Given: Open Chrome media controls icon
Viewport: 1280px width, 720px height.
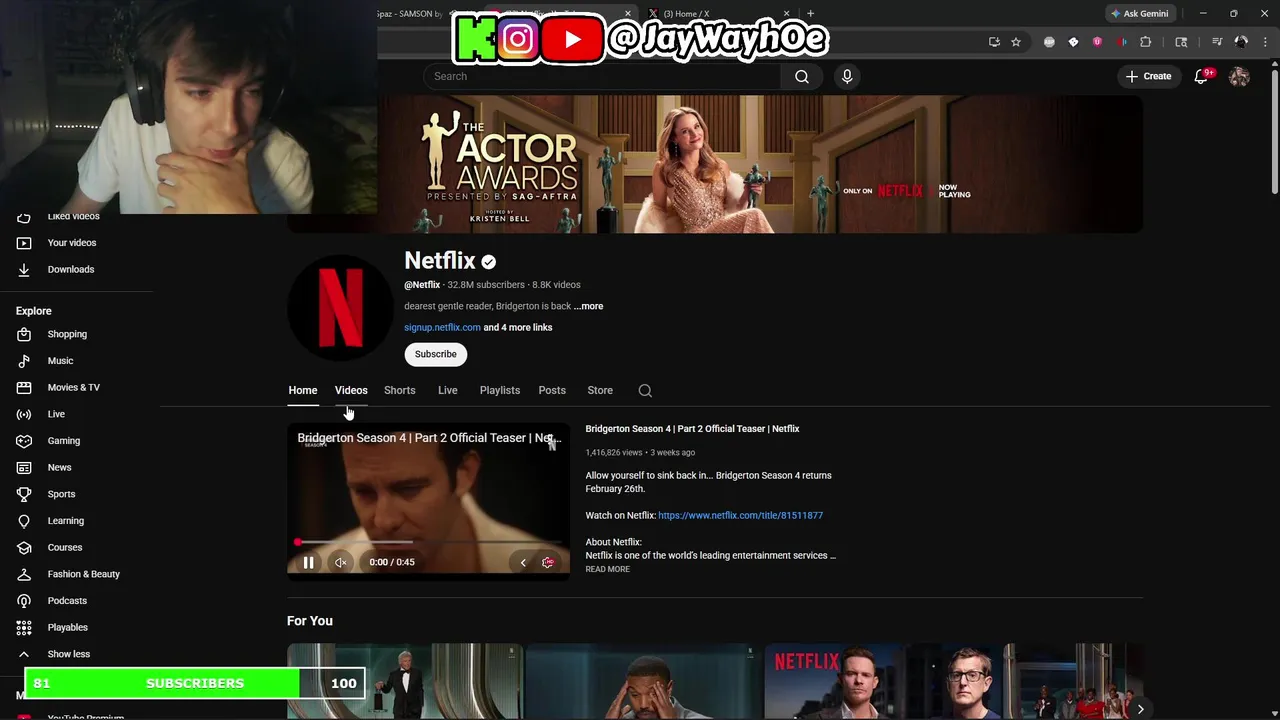Looking at the screenshot, I should point(1217,42).
